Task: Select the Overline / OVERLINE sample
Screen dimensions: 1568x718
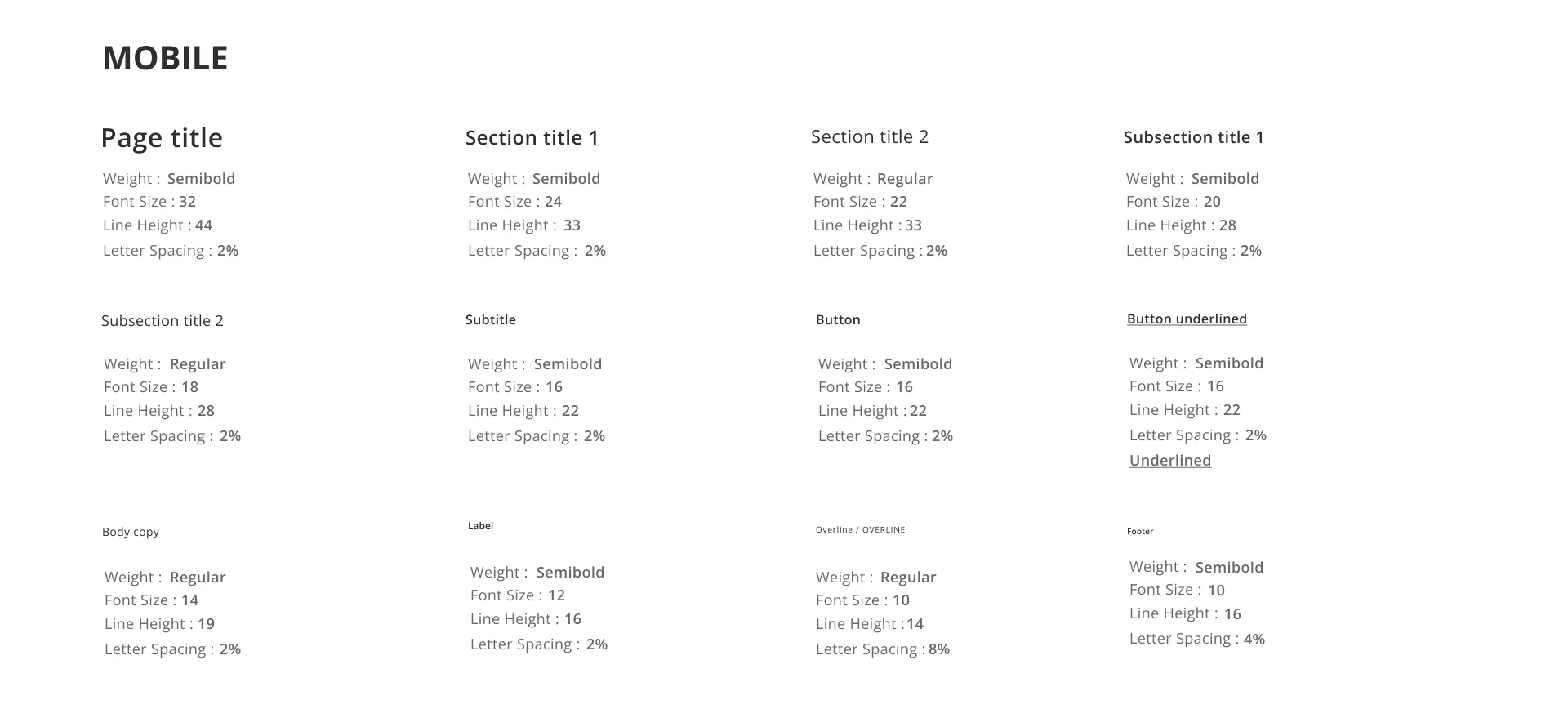Action: [x=861, y=530]
